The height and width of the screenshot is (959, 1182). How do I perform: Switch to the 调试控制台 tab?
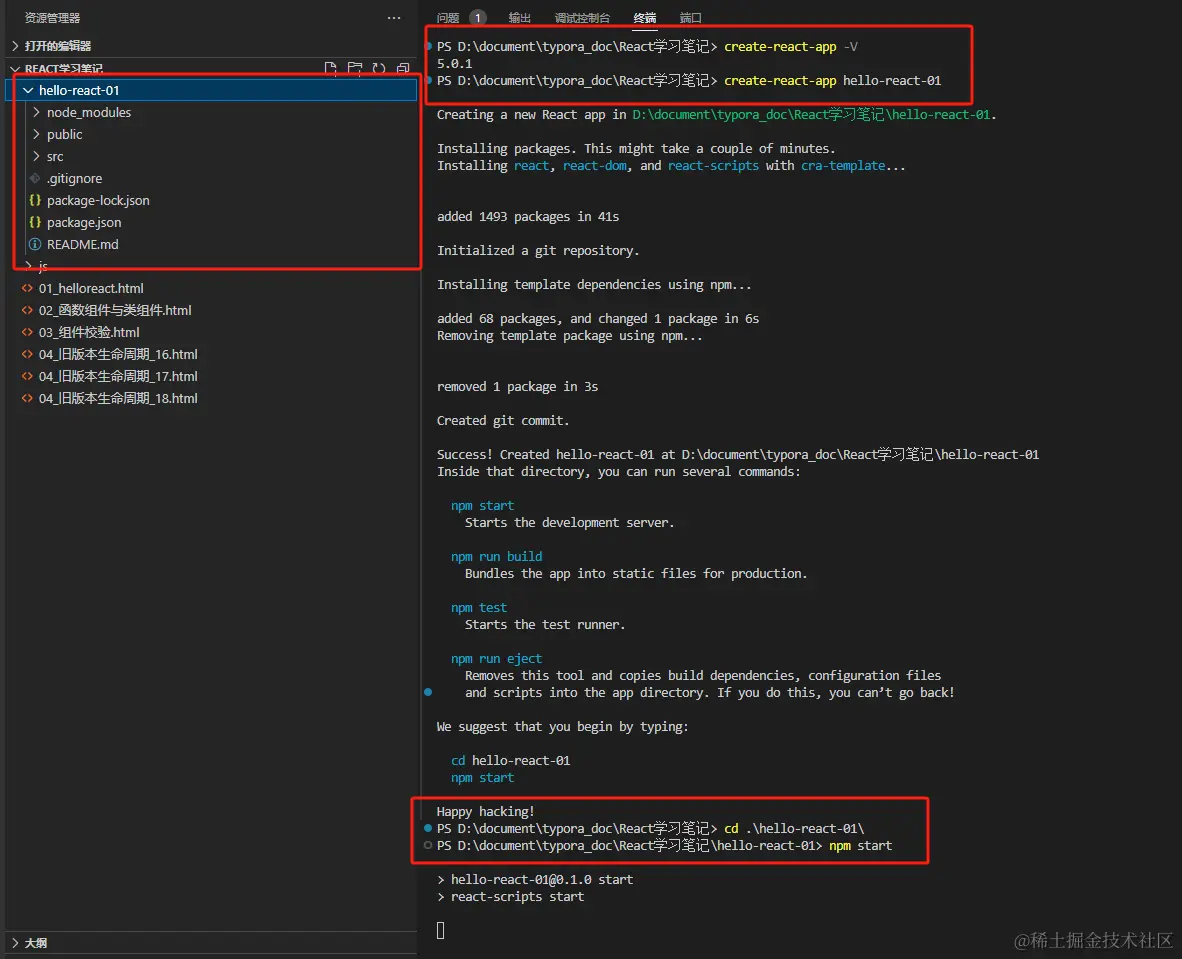[582, 17]
